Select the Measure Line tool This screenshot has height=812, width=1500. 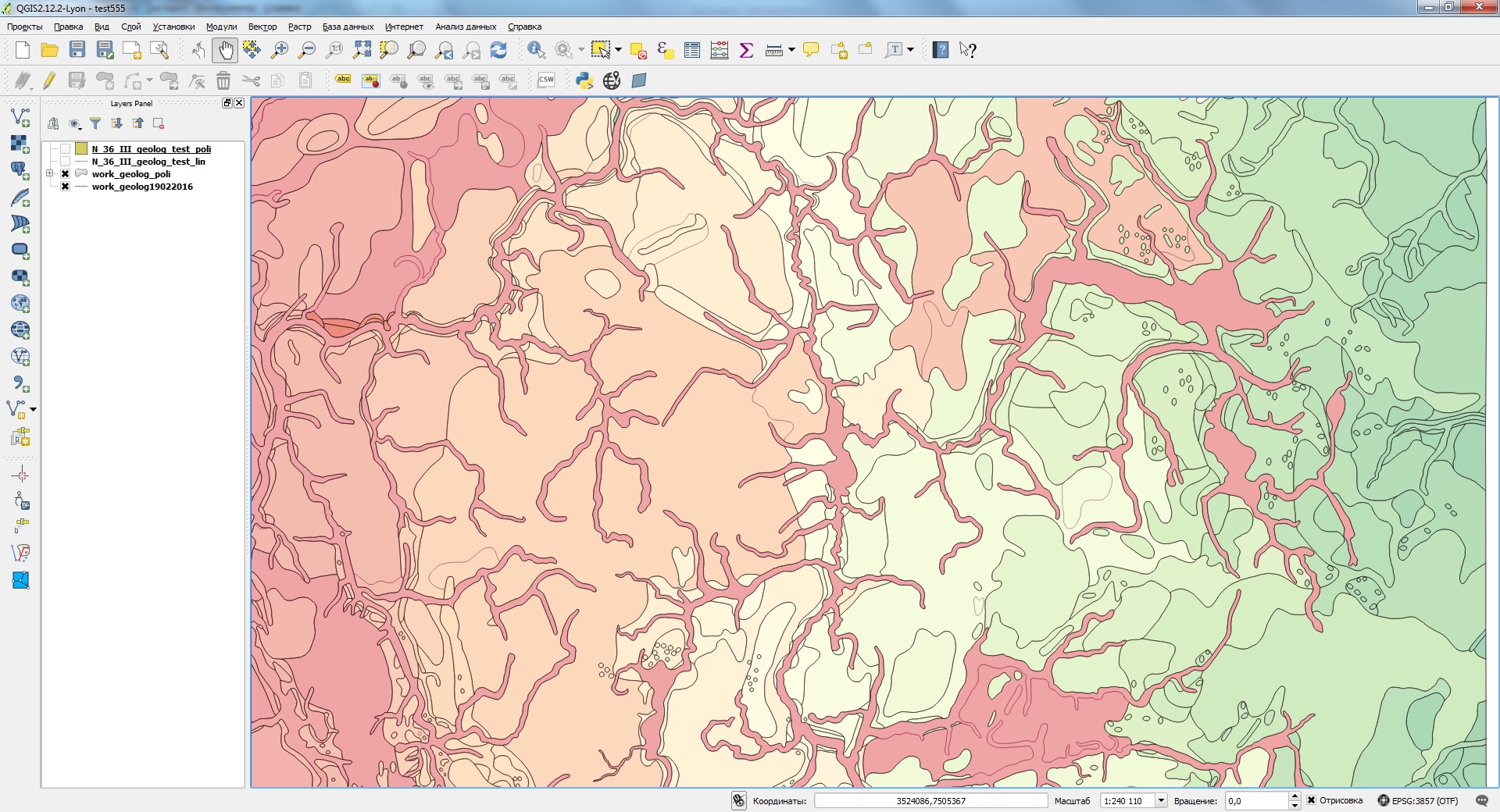click(x=772, y=49)
